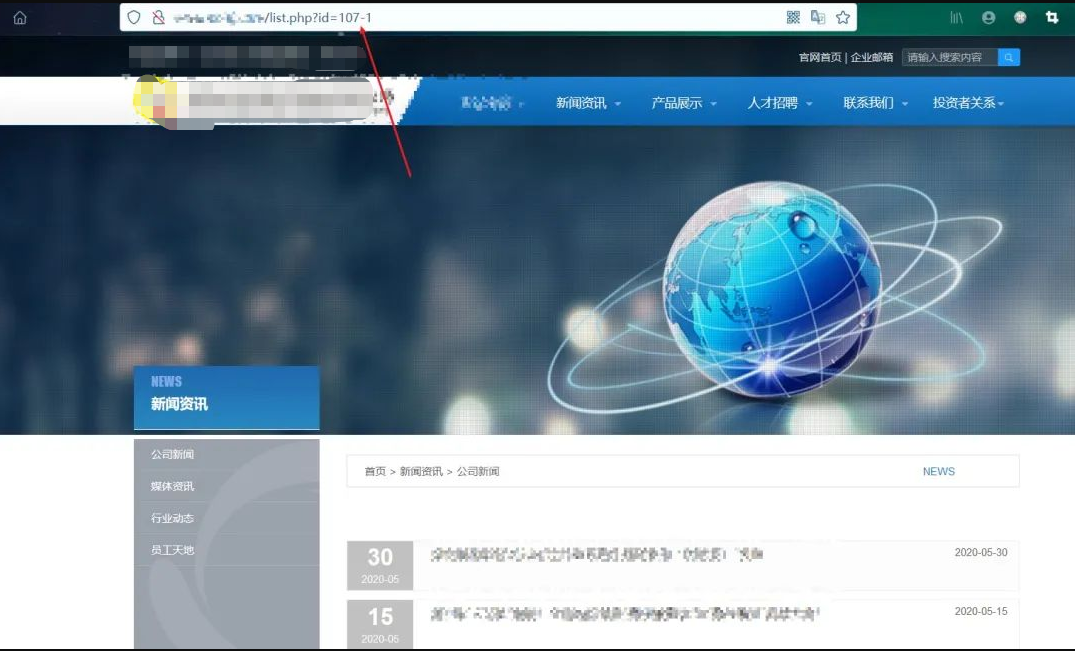Open the library bookshelf icon
The image size is (1075, 651).
pyautogui.click(x=956, y=17)
